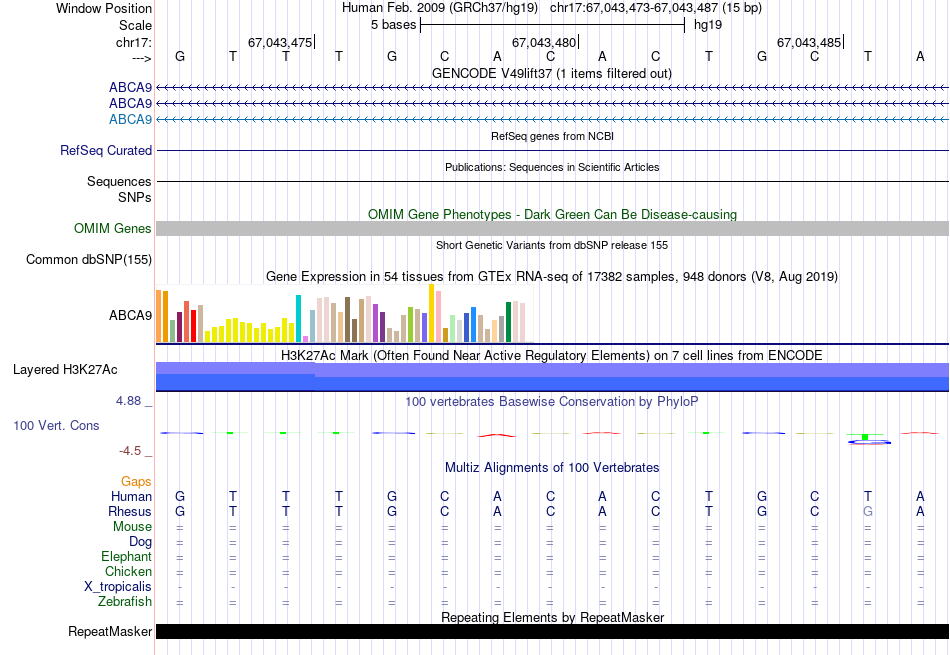
Task: Click the chr17 position range text in the header
Action: point(656,8)
